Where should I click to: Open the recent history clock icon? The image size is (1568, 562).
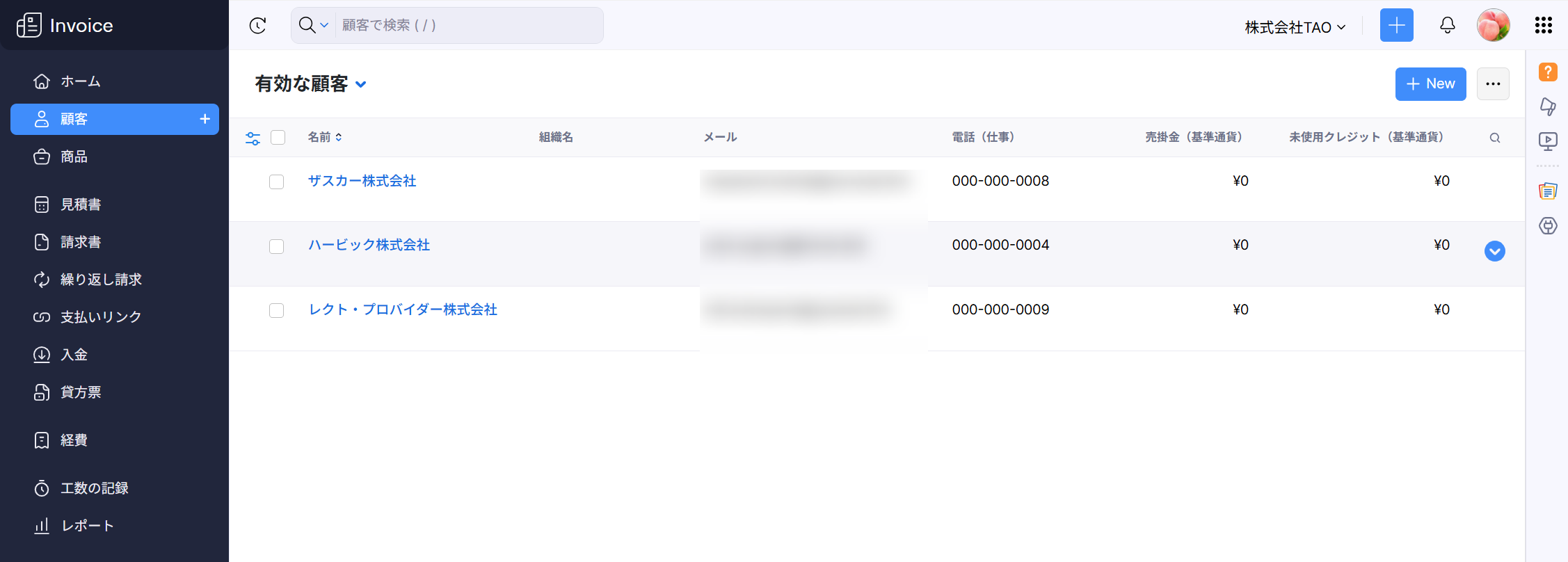click(x=257, y=26)
